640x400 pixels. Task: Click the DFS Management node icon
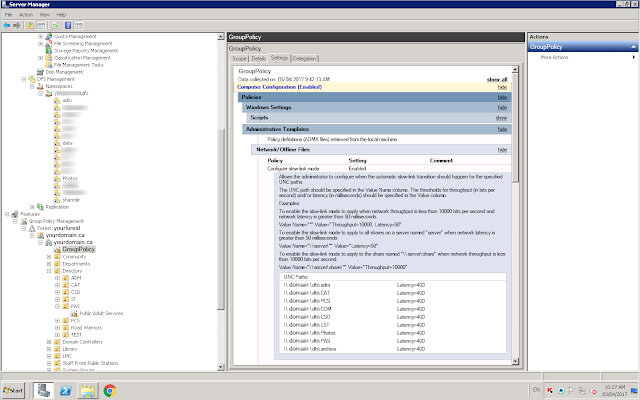click(x=32, y=79)
